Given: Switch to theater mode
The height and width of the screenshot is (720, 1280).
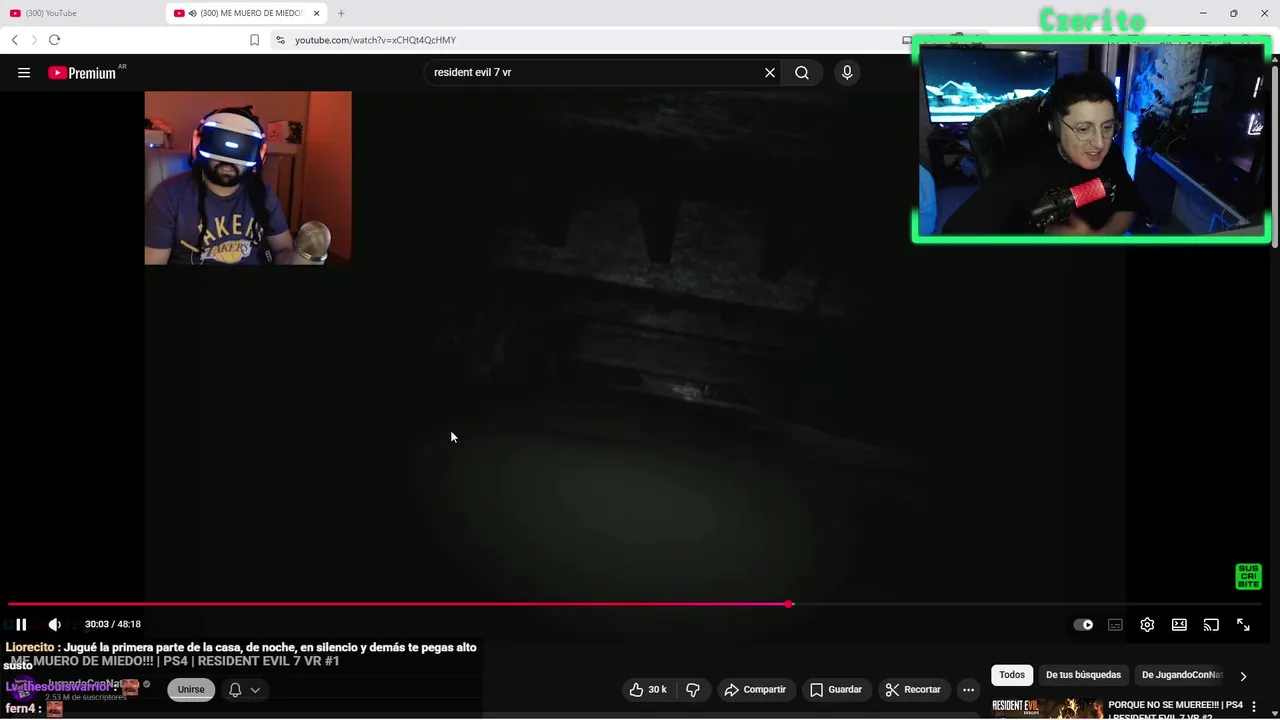Looking at the screenshot, I should pos(1179,624).
